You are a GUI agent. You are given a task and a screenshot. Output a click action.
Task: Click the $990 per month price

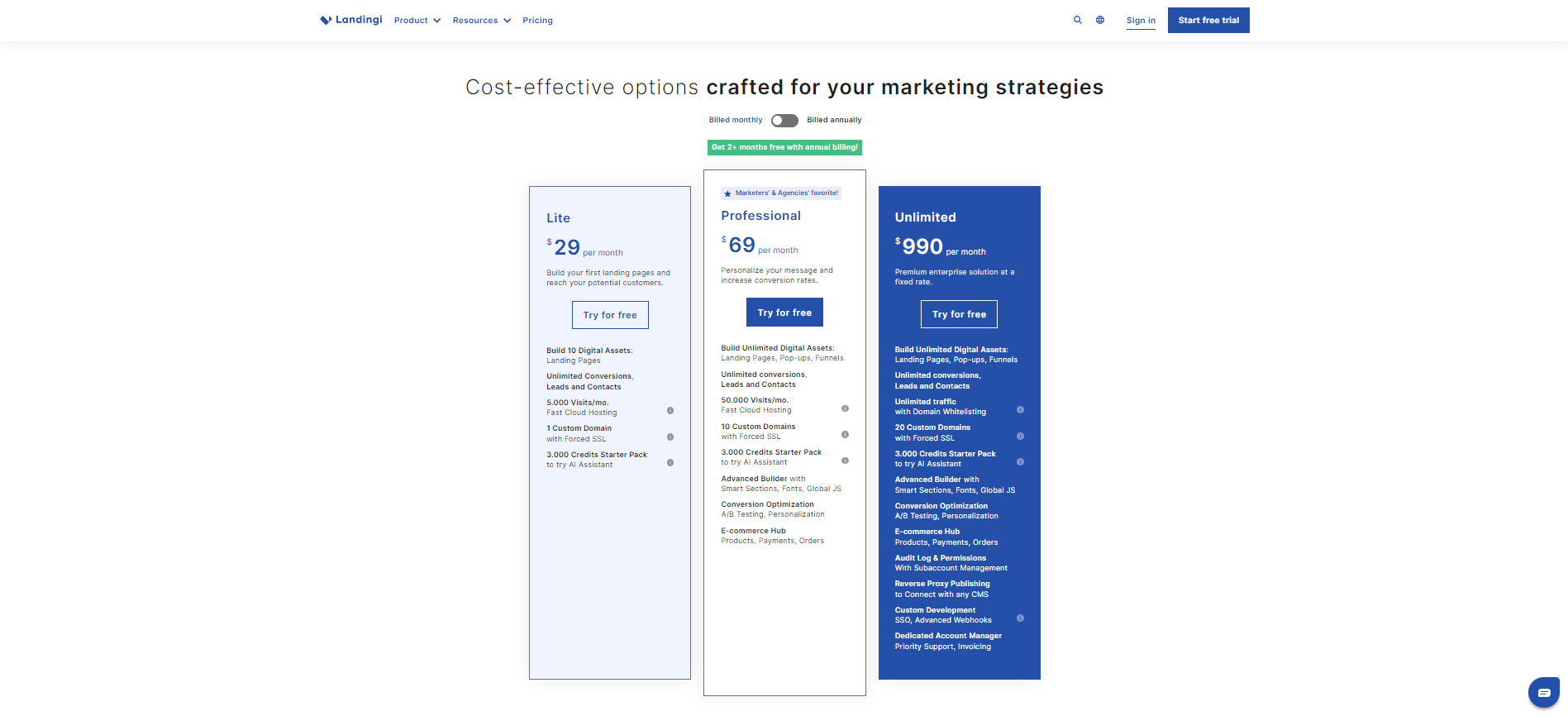[940, 246]
